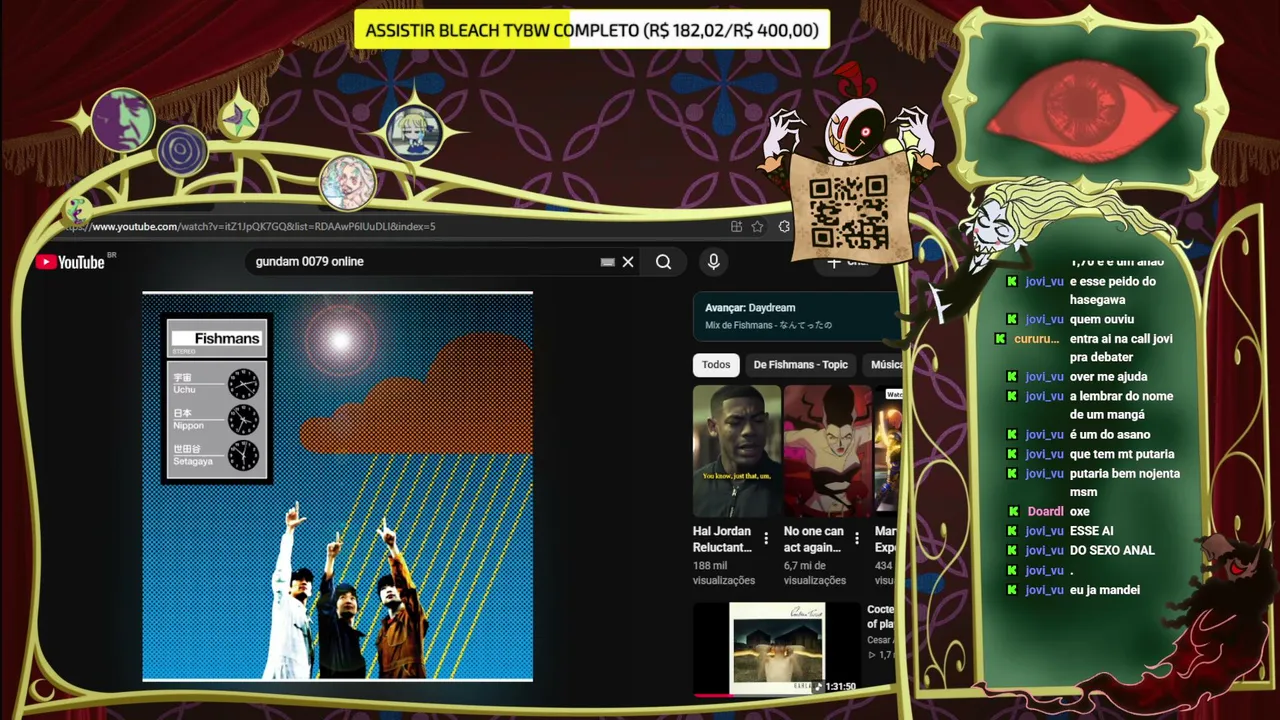Open the Hal Jordan Reluctant video title
This screenshot has height=720, width=1280.
click(722, 539)
